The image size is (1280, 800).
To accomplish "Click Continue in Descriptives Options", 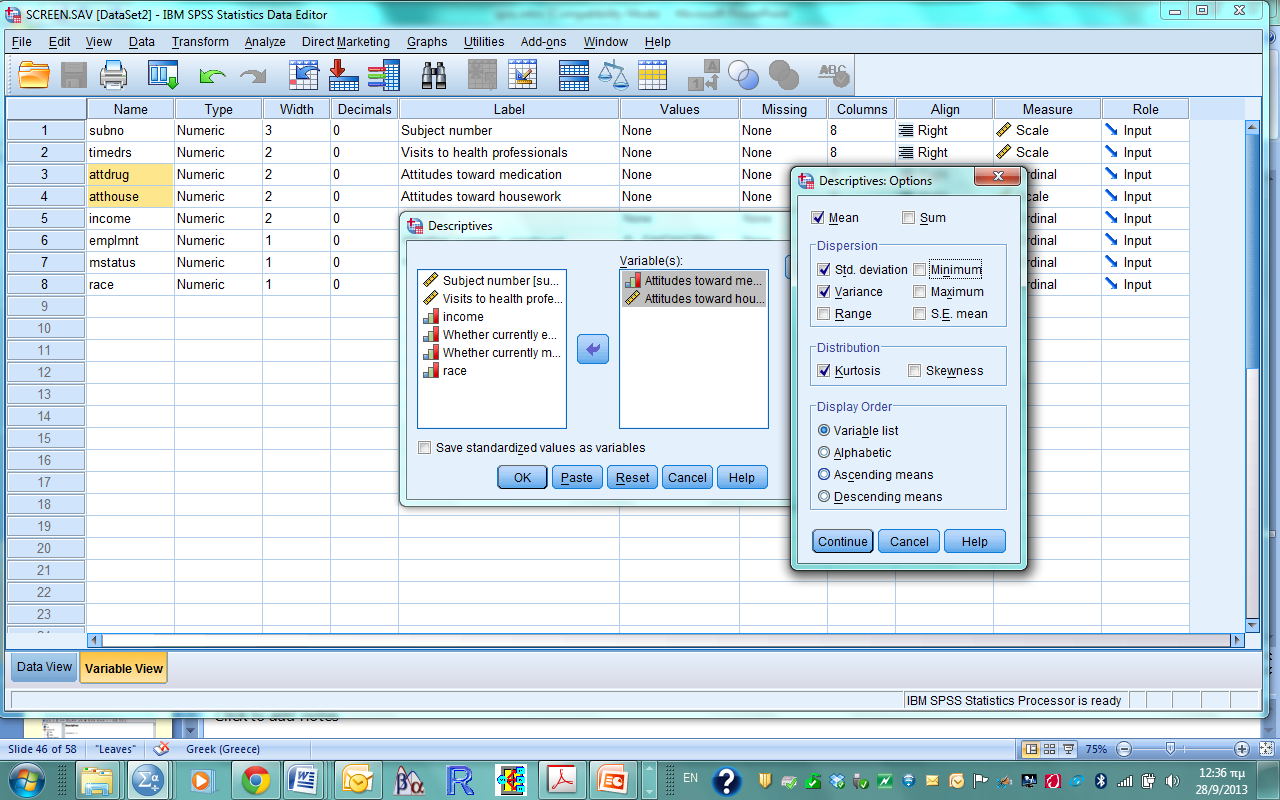I will (843, 541).
